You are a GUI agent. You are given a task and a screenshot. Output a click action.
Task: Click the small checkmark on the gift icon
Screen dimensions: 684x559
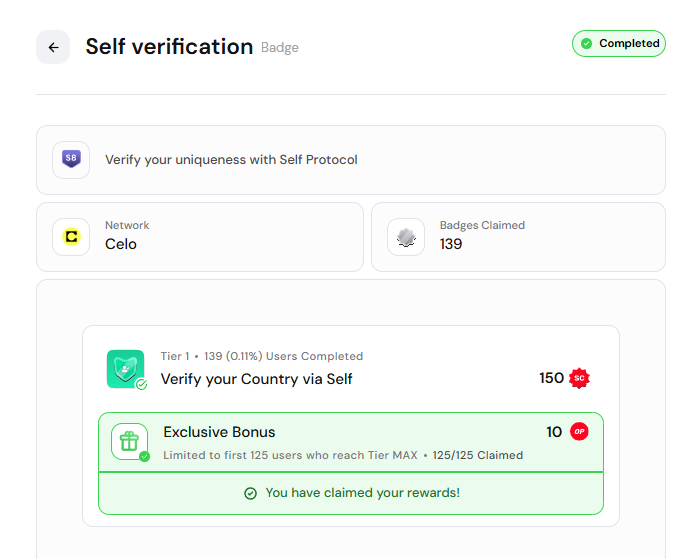click(145, 456)
